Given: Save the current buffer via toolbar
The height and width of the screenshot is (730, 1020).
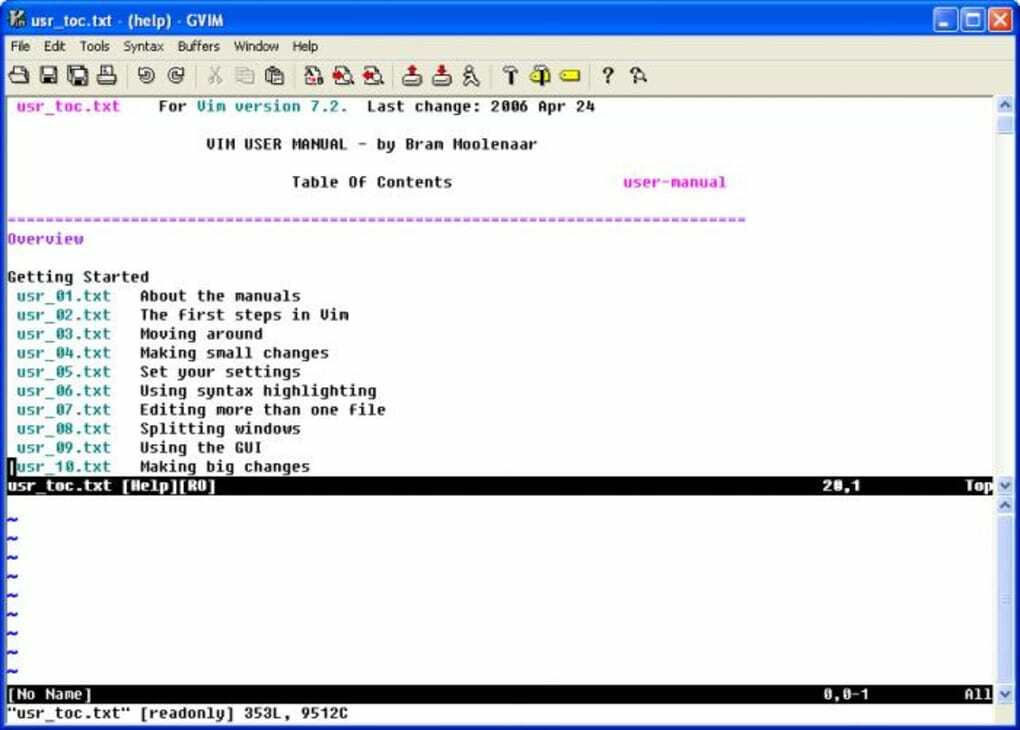Looking at the screenshot, I should pos(48,75).
